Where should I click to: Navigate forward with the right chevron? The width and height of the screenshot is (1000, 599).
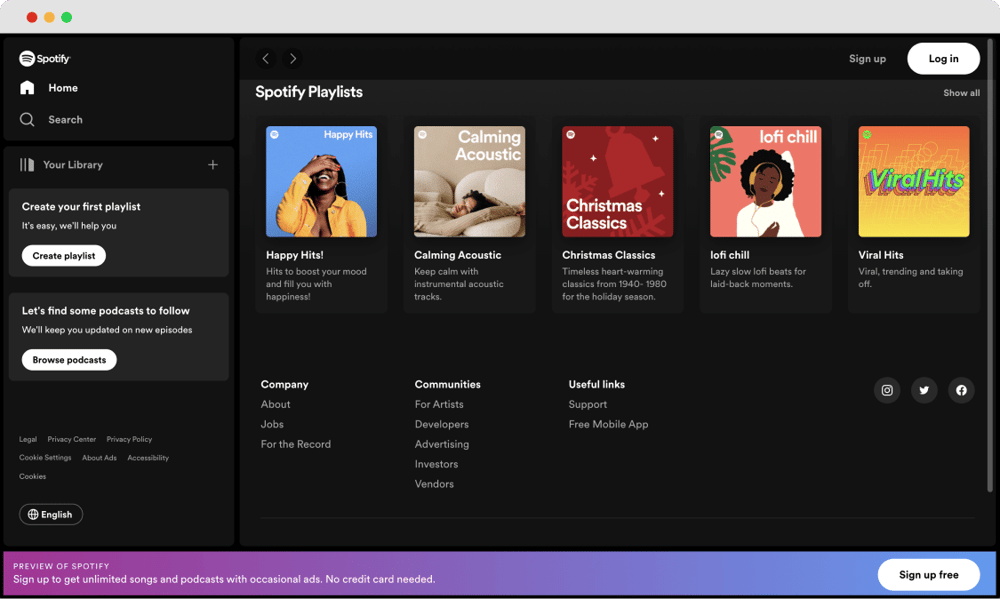coord(292,58)
